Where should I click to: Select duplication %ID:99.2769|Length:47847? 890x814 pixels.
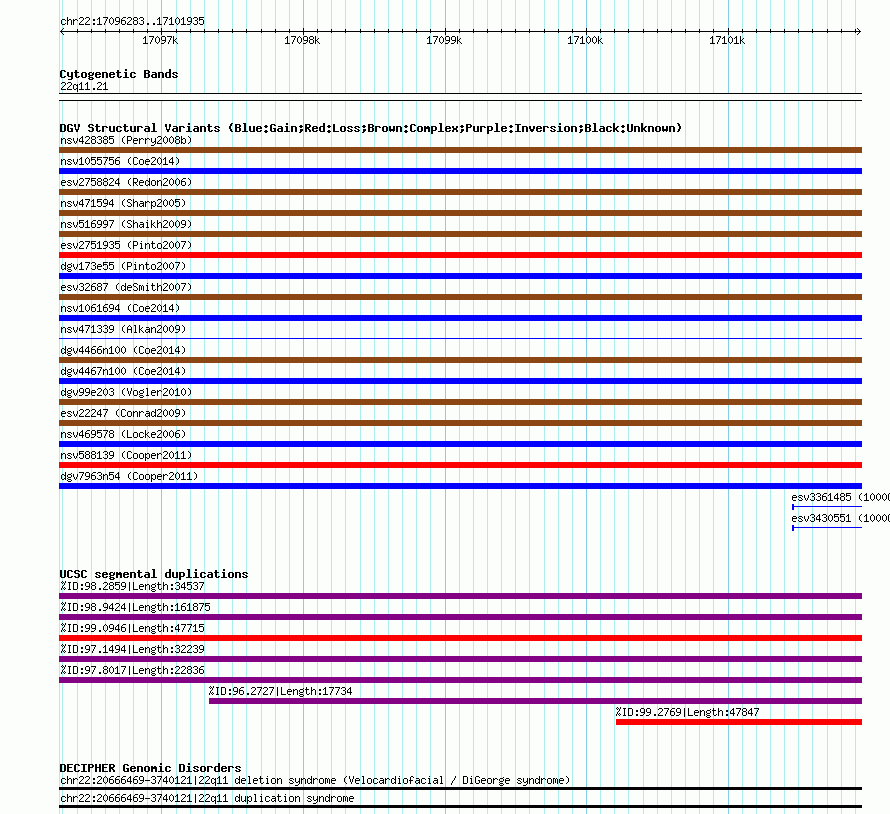pos(687,712)
